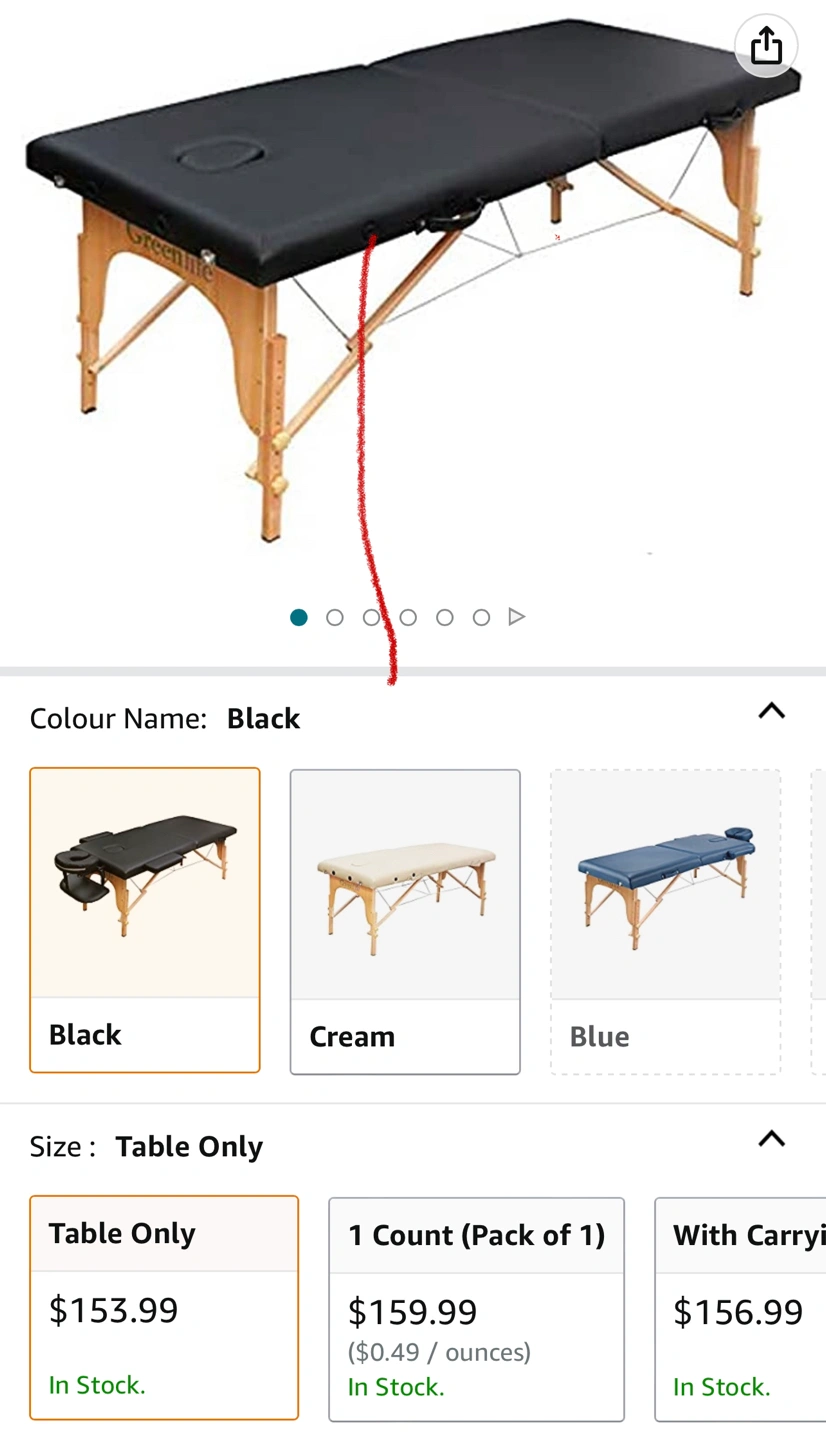Go to the second image carousel dot
Screen dimensions: 826x1440
click(x=335, y=617)
